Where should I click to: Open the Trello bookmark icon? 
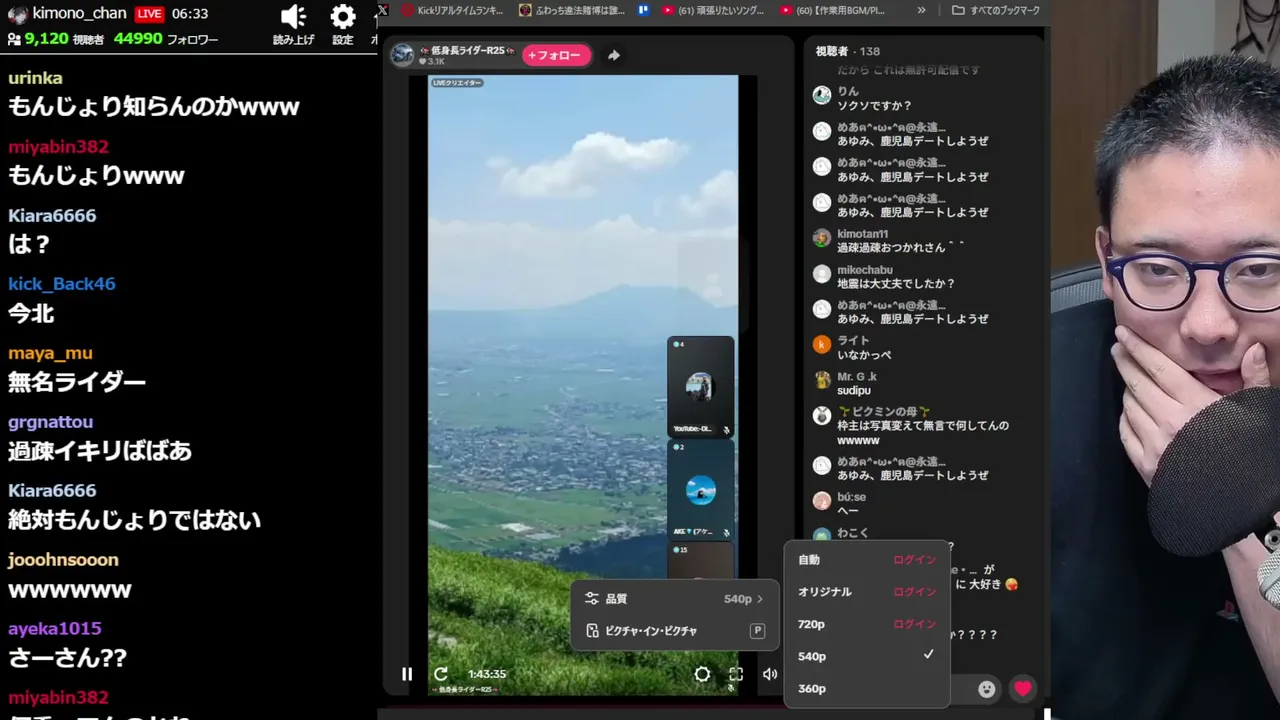643,10
